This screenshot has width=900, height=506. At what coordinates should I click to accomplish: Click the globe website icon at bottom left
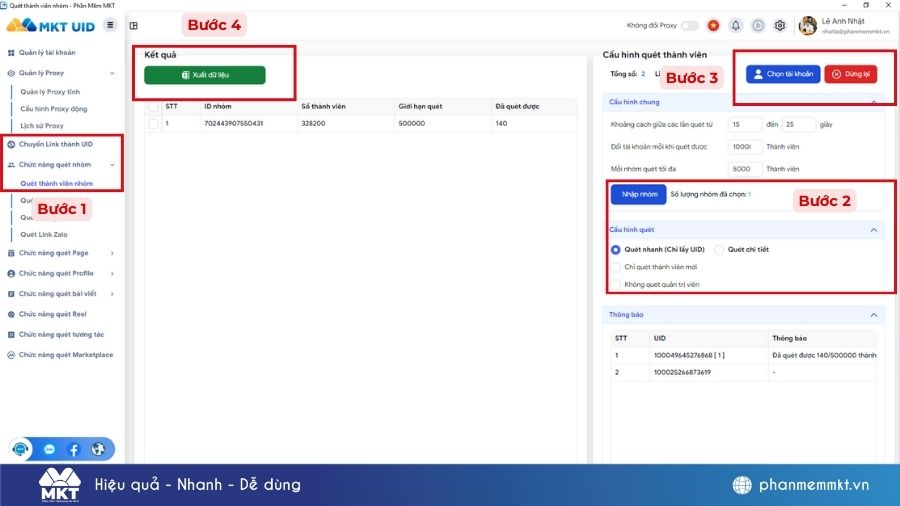tap(98, 449)
